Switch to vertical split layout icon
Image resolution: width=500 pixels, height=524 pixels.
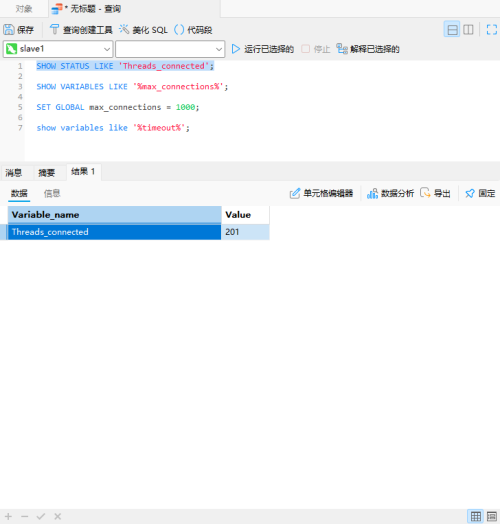coord(468,30)
